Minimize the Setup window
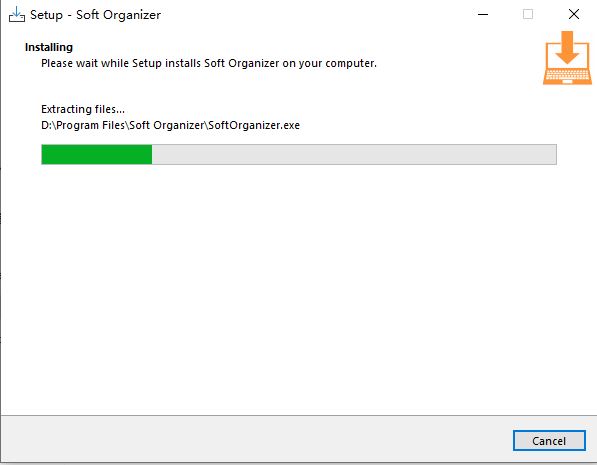 click(x=483, y=14)
